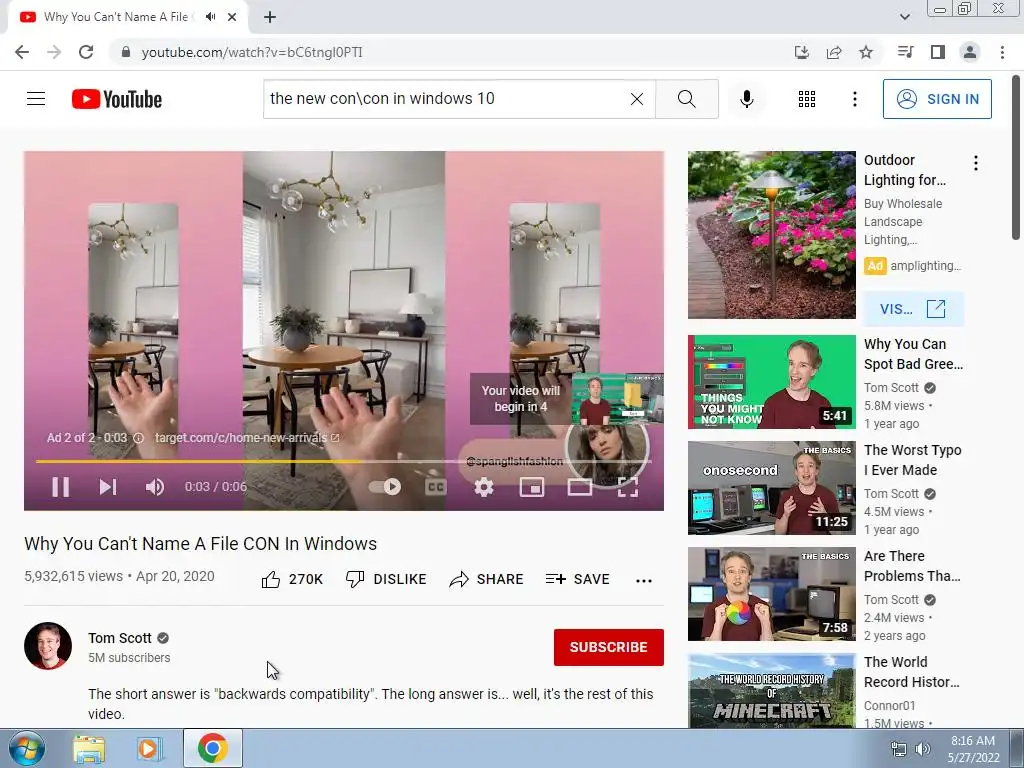Clear the search box with X icon
The image size is (1024, 768).
[x=637, y=99]
